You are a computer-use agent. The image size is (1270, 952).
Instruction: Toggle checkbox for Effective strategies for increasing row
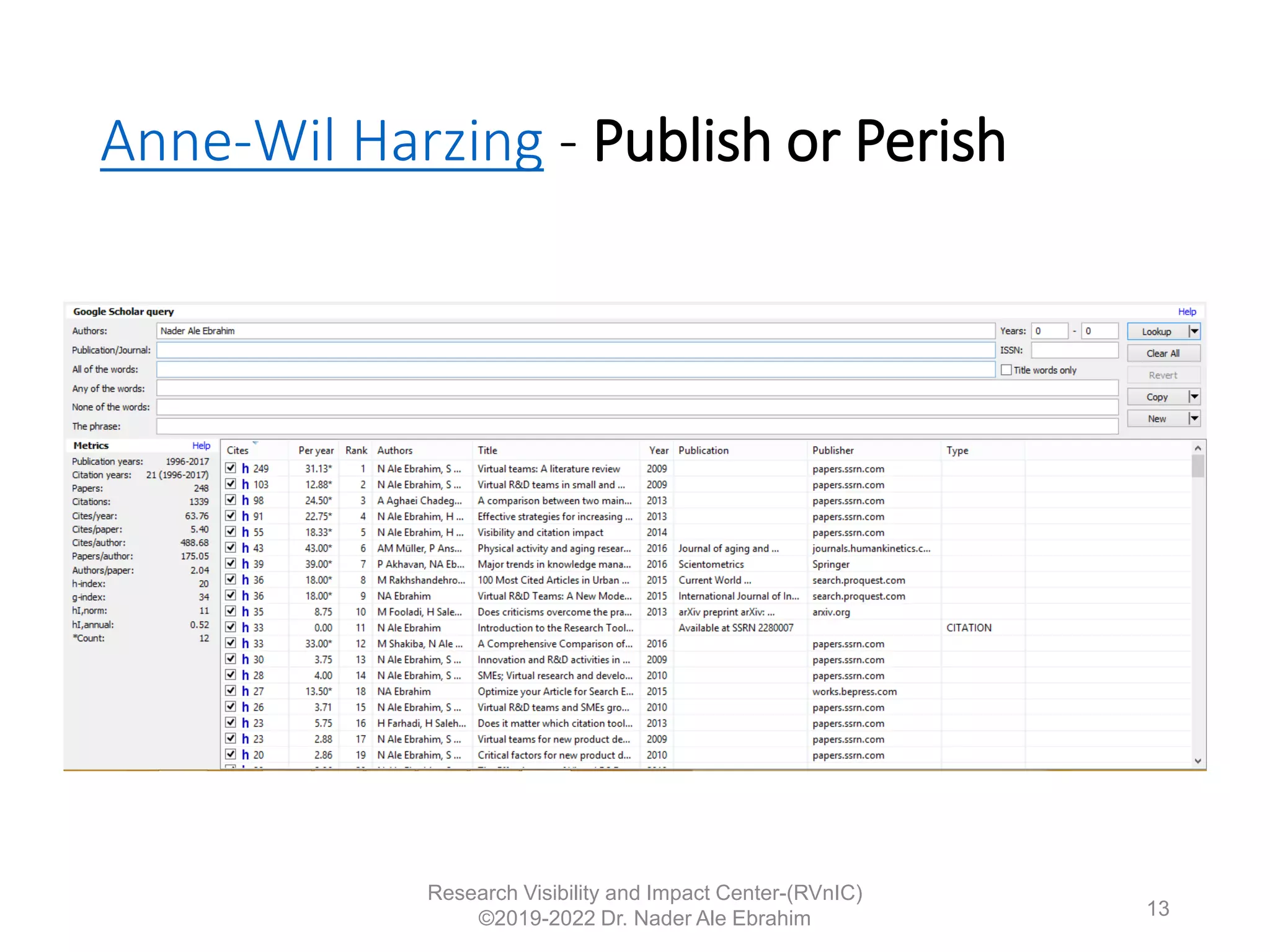pyautogui.click(x=231, y=516)
